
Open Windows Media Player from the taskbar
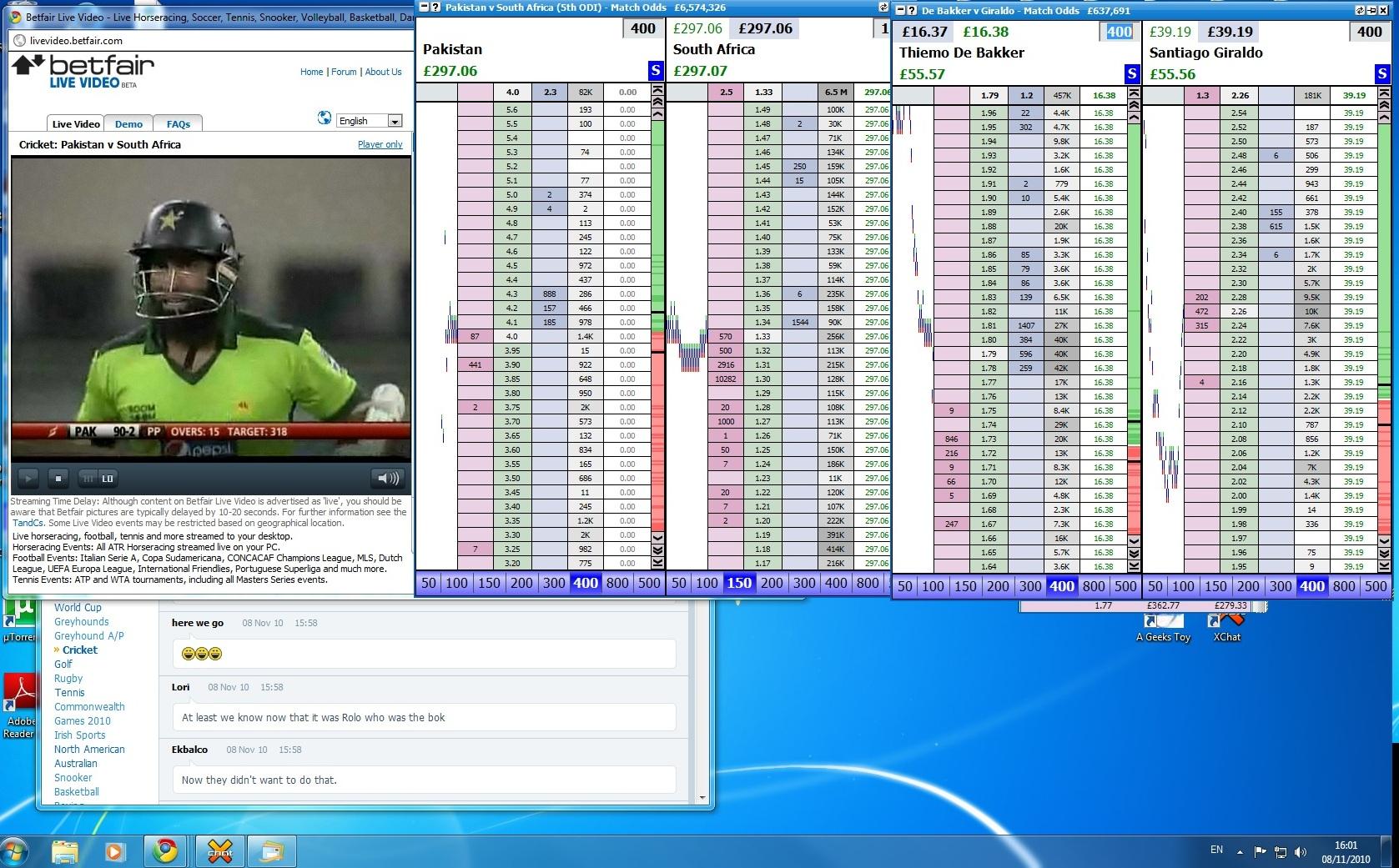coord(115,851)
